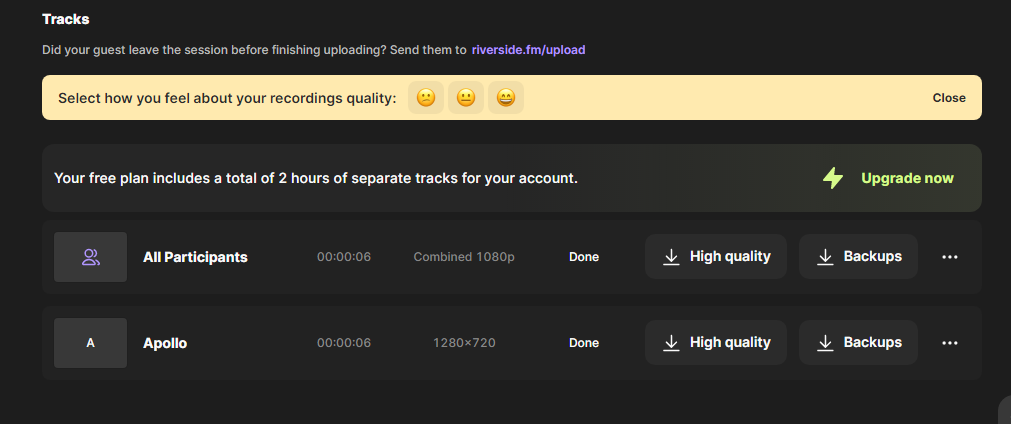Click the All Participants track name
Image resolution: width=1011 pixels, height=424 pixels.
coord(195,257)
